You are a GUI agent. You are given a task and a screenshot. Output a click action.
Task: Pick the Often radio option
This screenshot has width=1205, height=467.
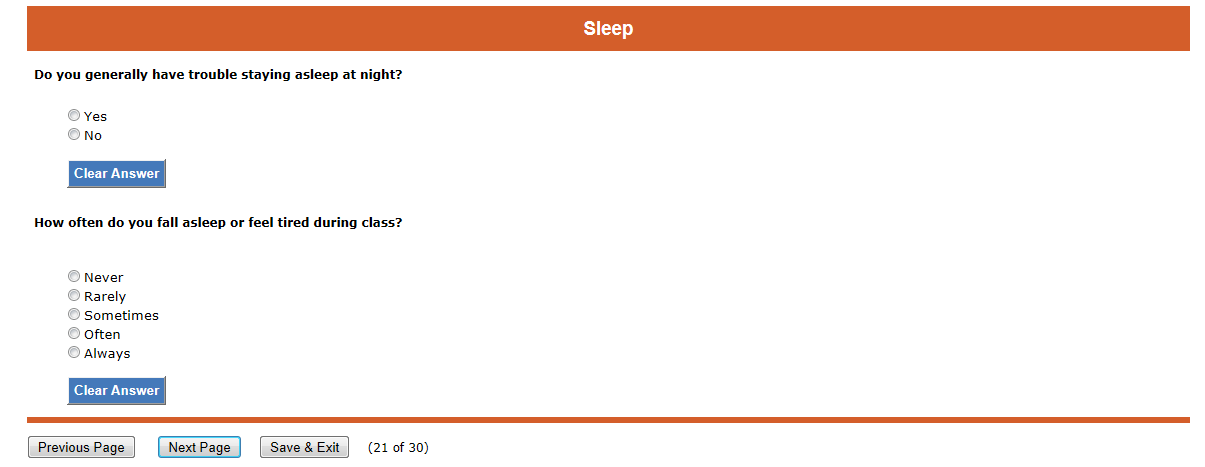74,334
